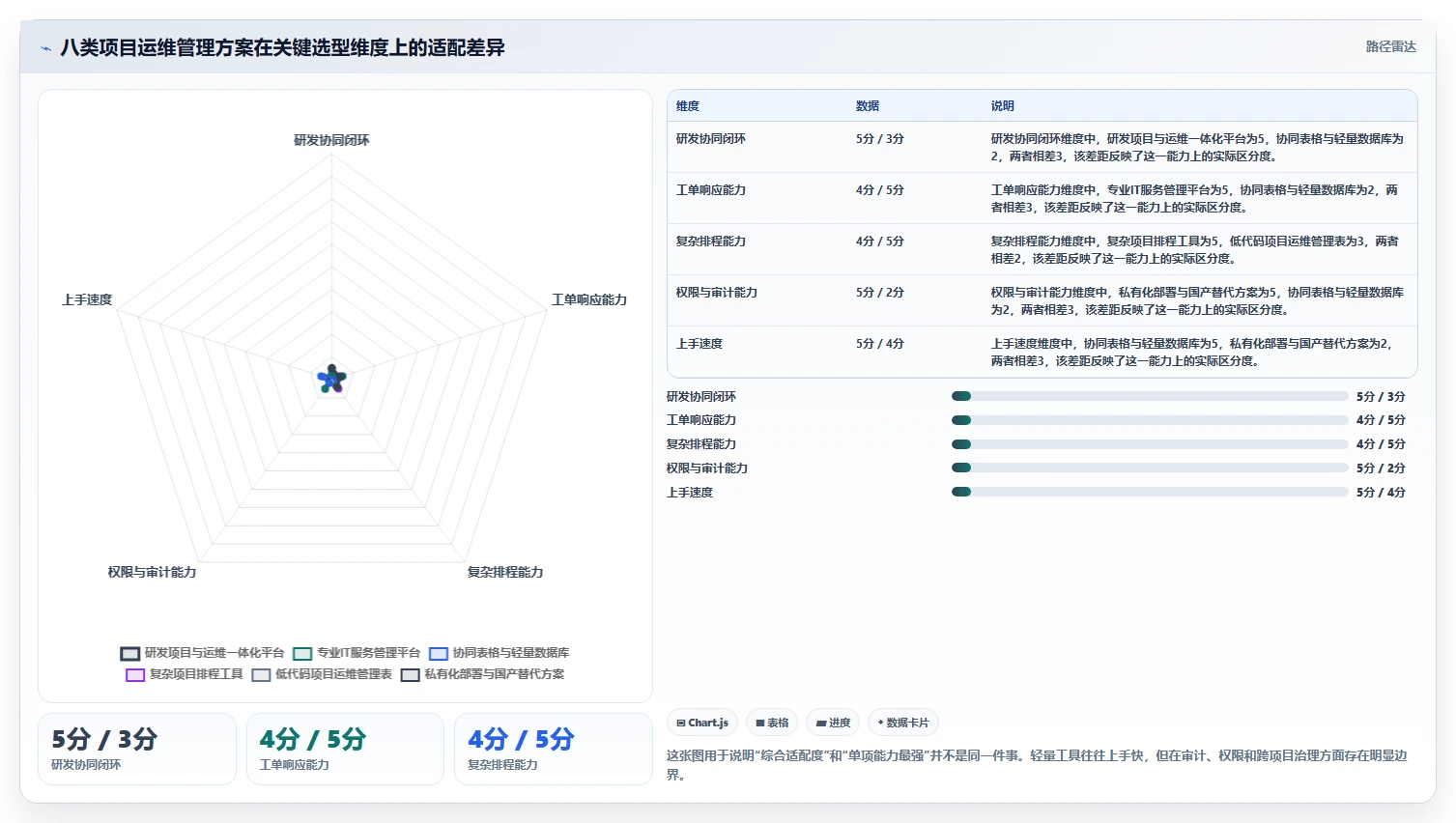This screenshot has width=1456, height=823.
Task: Click table description starting 权限与审计能力维度中
Action: (x=1197, y=301)
